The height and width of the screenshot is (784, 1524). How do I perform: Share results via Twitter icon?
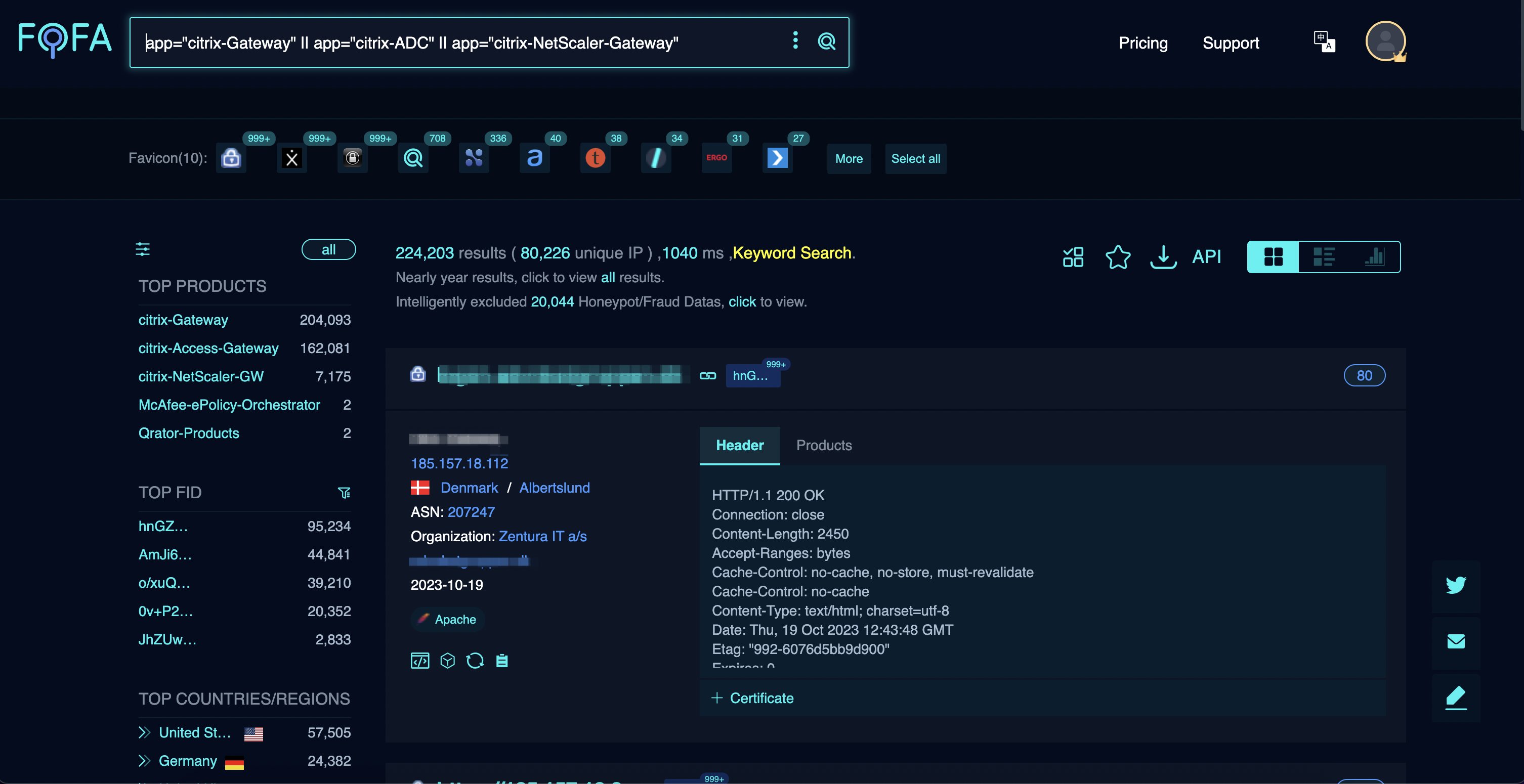(x=1456, y=585)
